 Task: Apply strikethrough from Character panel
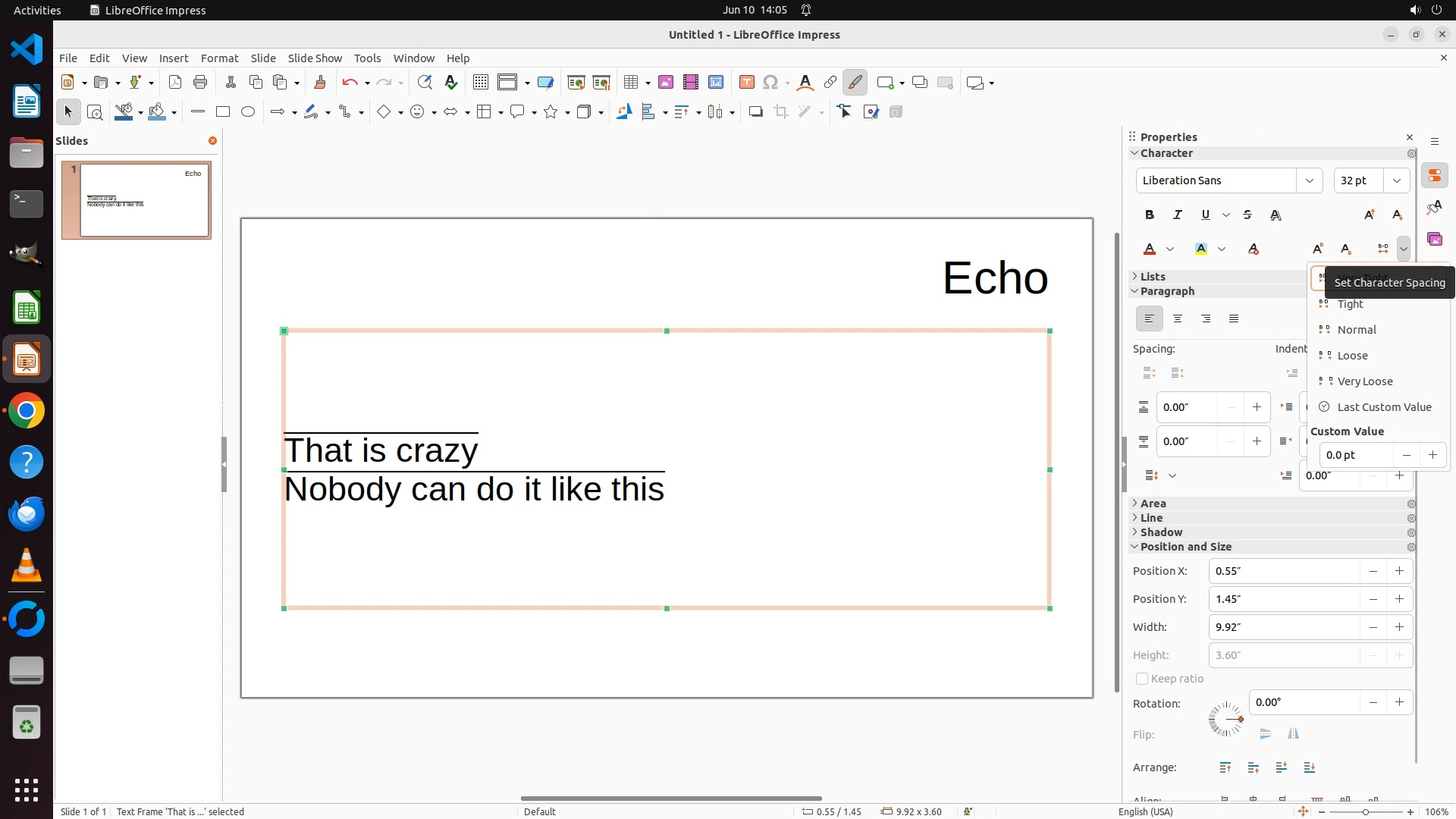click(x=1247, y=215)
